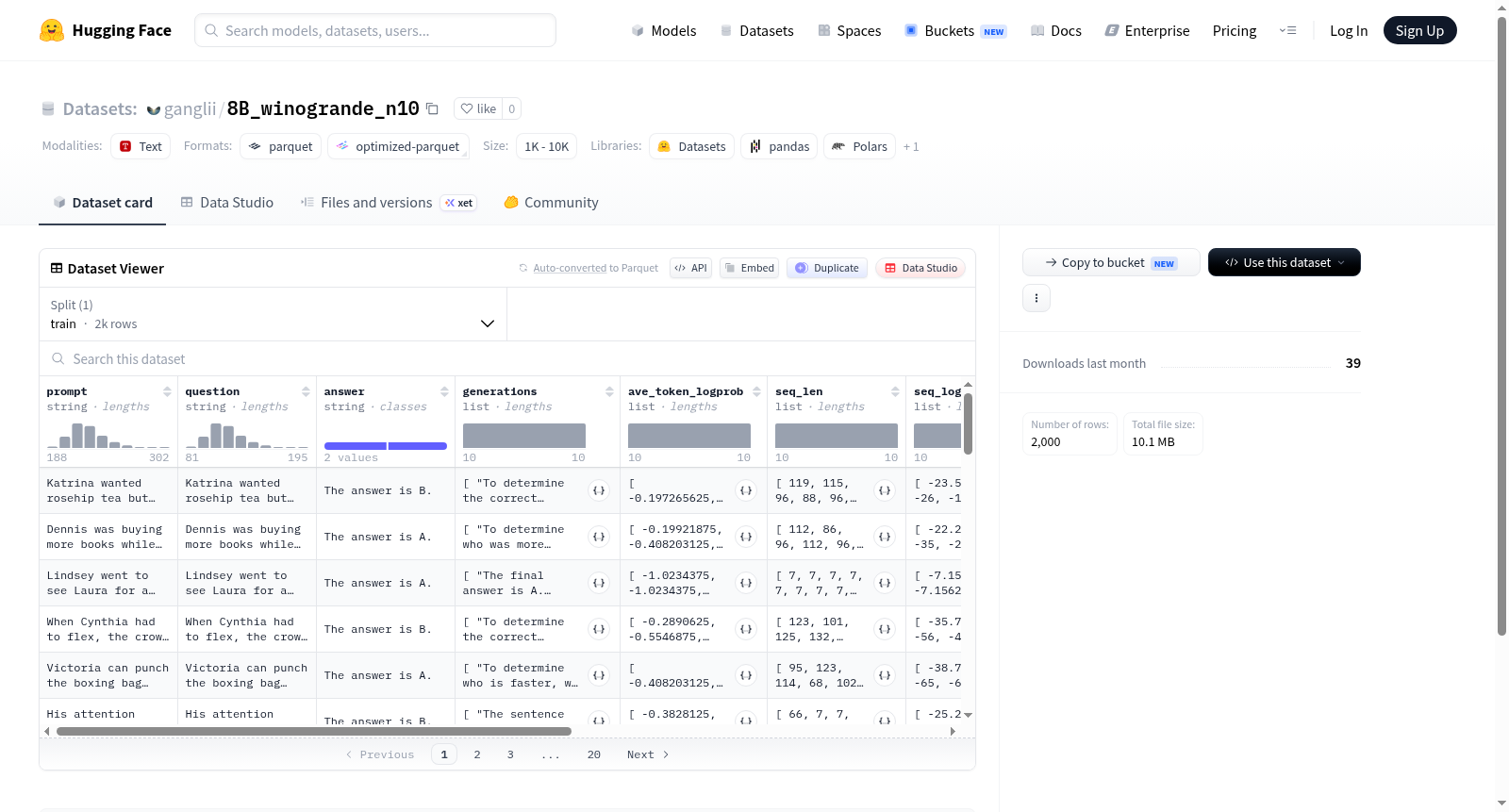Click the answer classes distribution bar
Screen dimensions: 1509x812
pyautogui.click(x=386, y=446)
